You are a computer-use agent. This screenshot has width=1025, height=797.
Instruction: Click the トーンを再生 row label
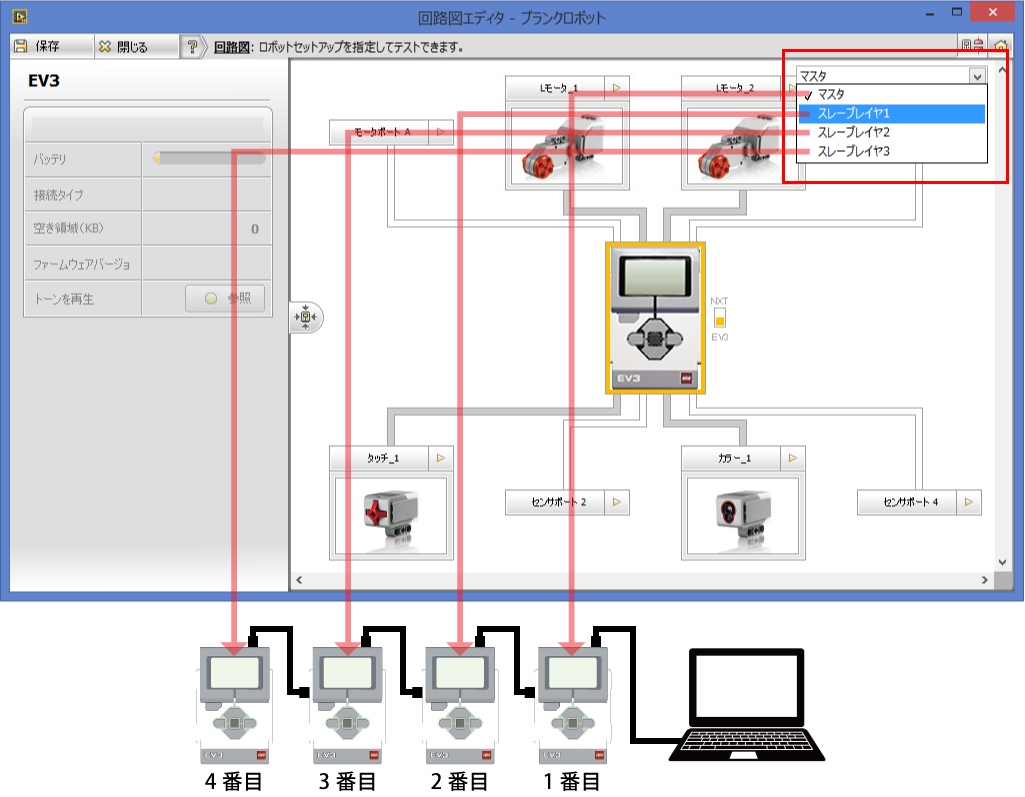pyautogui.click(x=63, y=299)
